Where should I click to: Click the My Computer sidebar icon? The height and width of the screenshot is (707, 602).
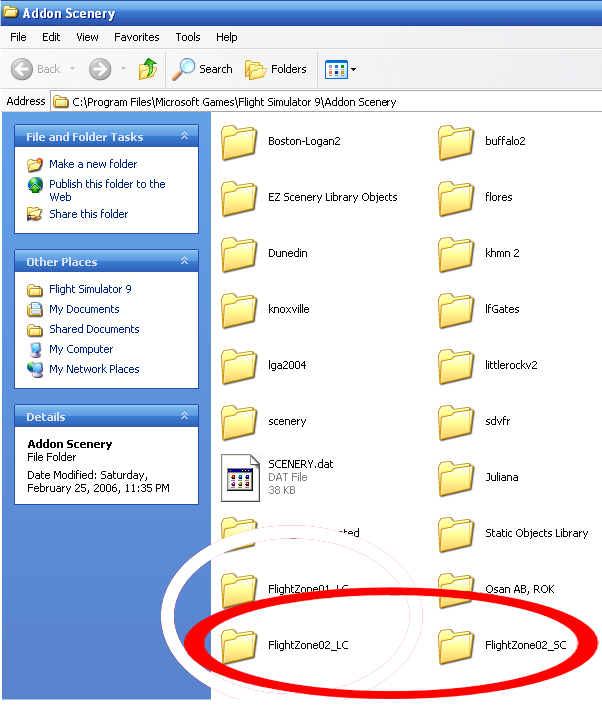35,349
